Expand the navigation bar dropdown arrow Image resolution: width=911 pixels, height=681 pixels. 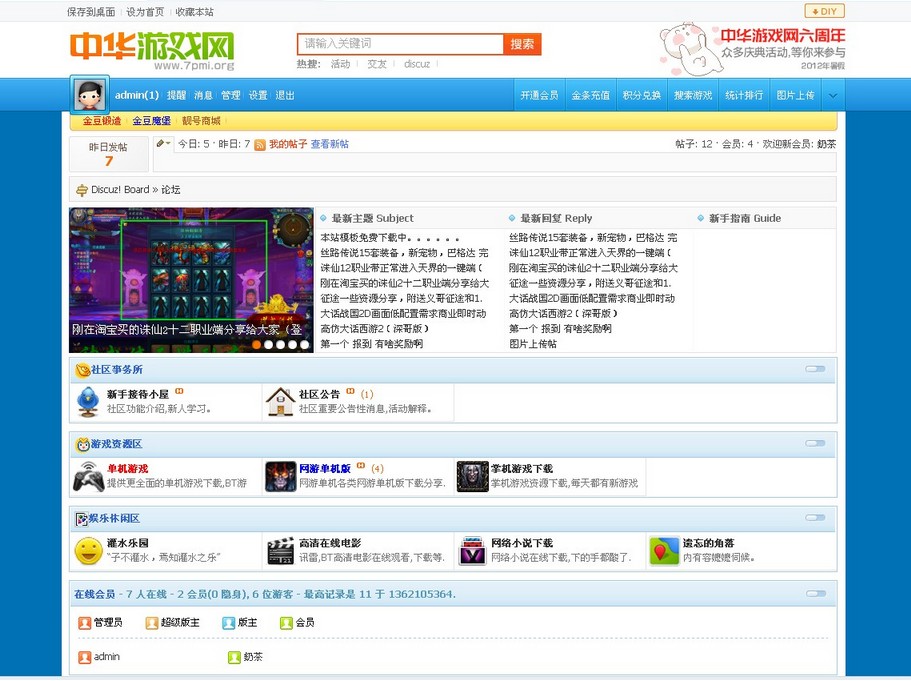(x=833, y=95)
